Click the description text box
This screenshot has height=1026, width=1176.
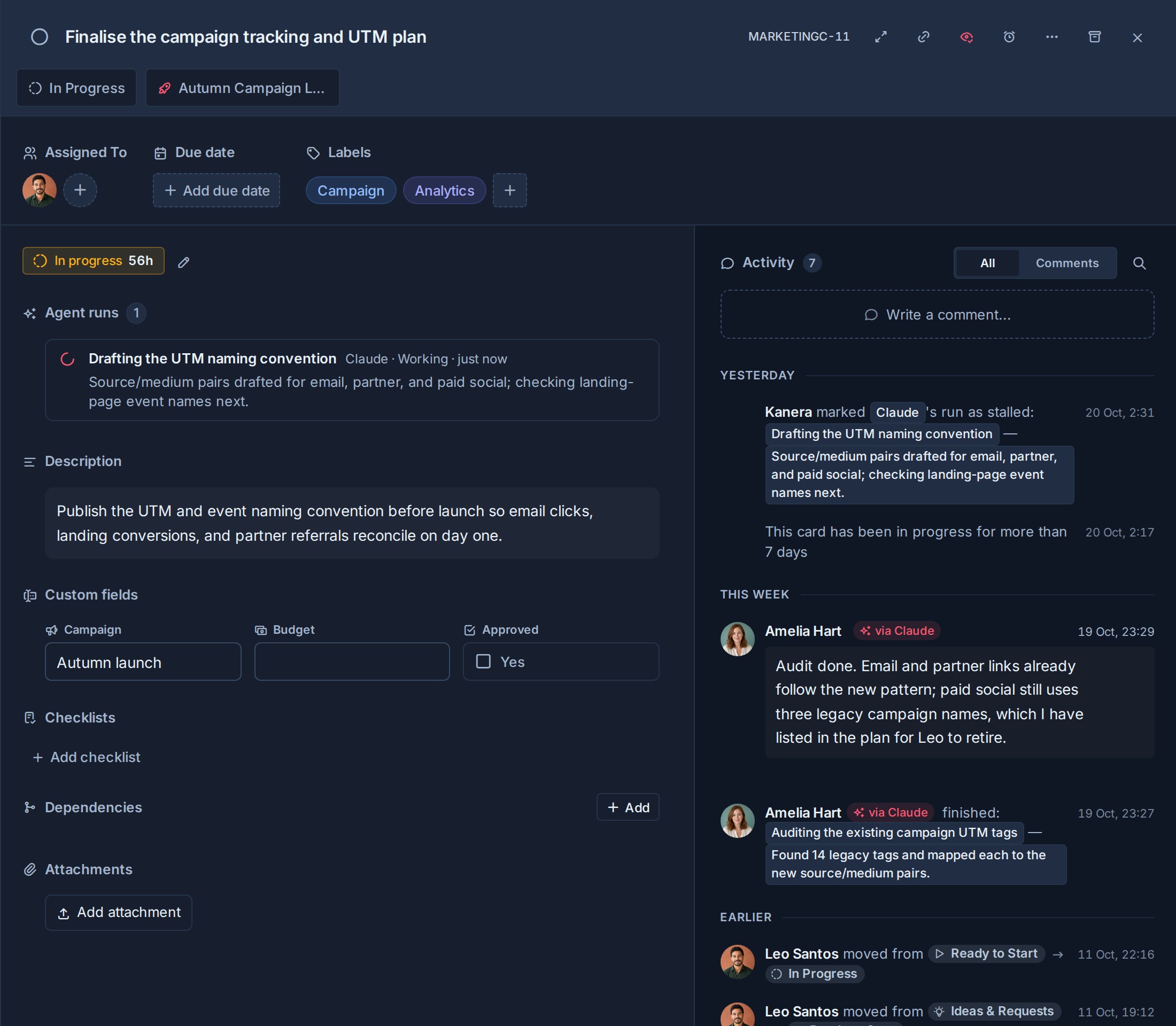352,523
